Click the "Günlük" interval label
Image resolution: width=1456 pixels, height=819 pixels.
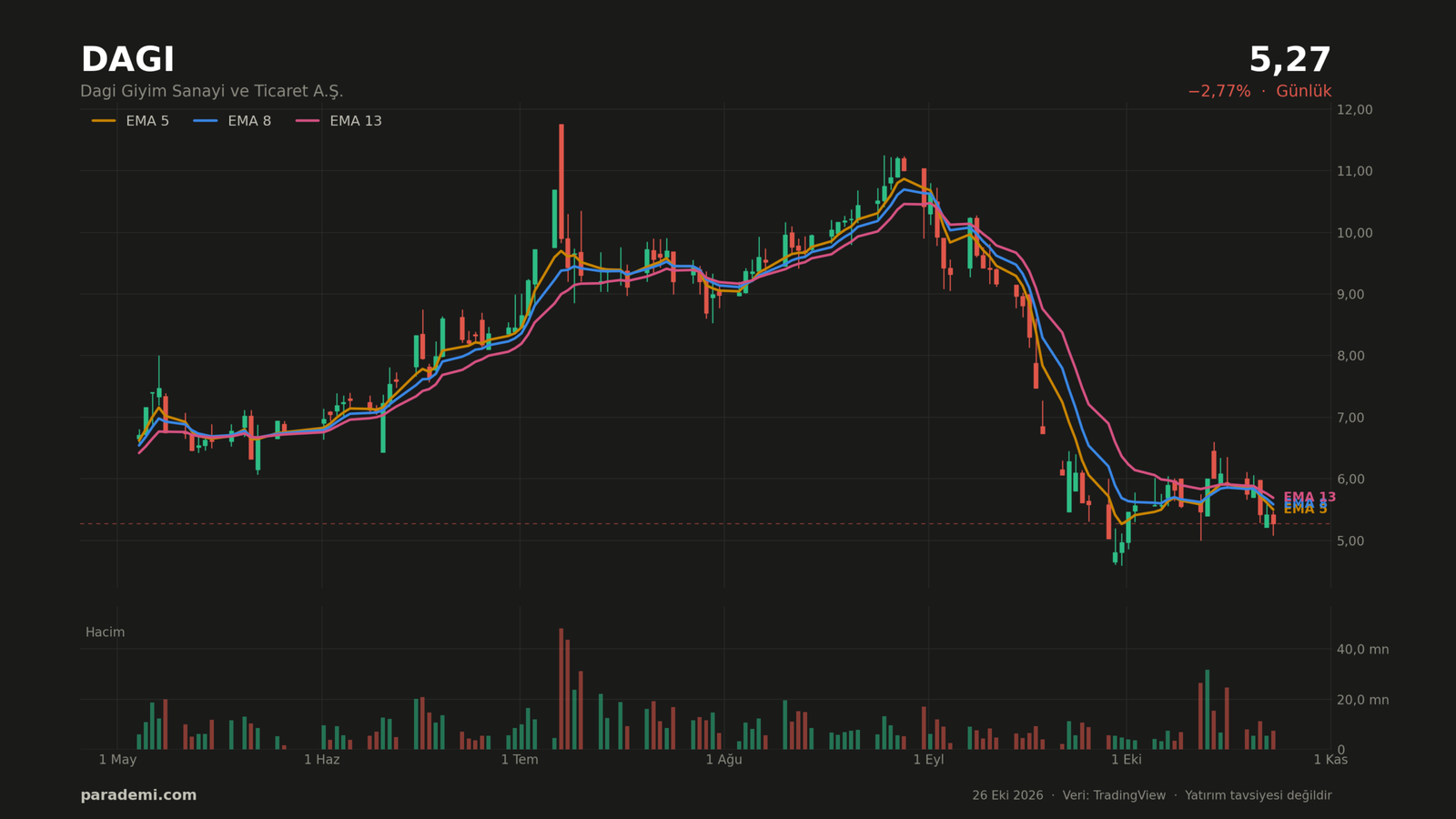[x=1303, y=92]
